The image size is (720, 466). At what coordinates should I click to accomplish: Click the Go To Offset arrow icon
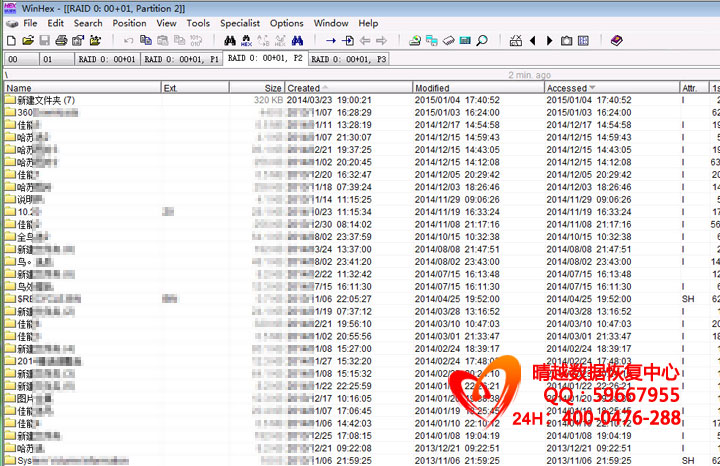[x=331, y=41]
